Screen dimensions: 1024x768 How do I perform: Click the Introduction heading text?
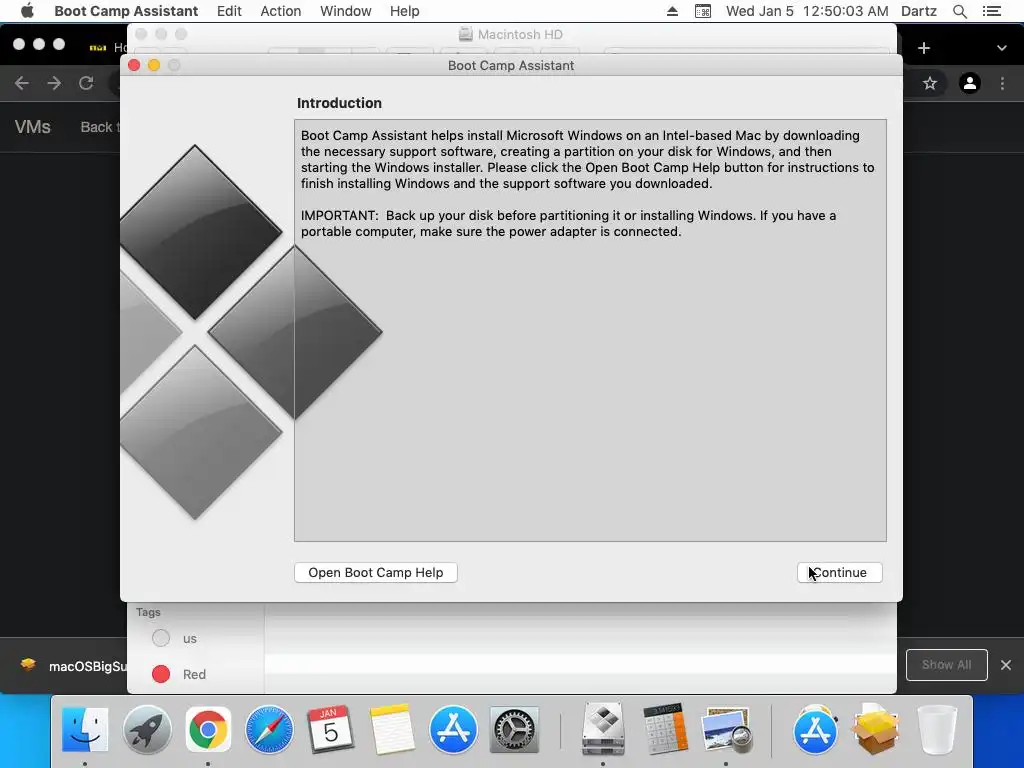tap(339, 103)
